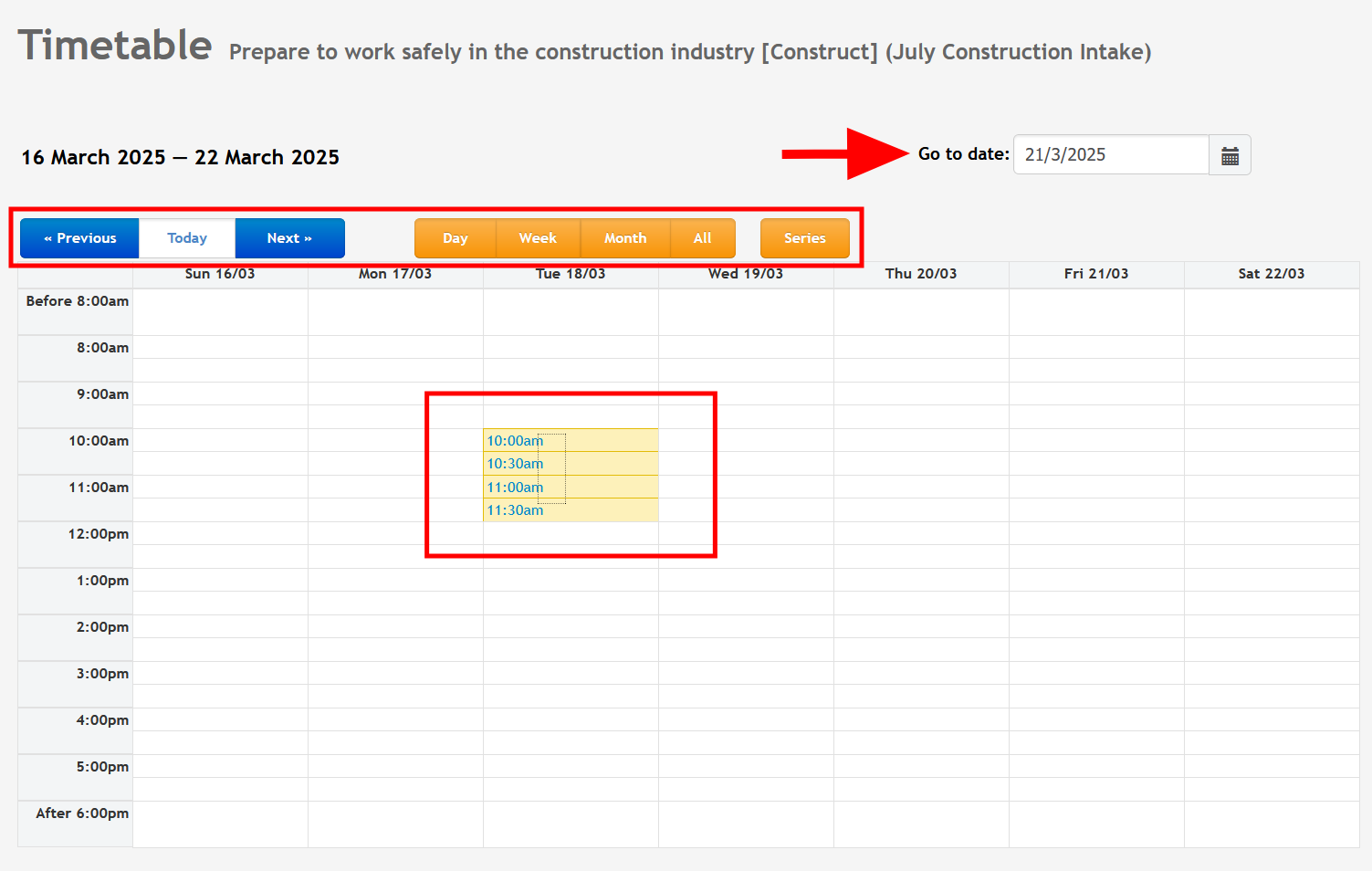
Task: Switch to Month view
Action: (625, 238)
